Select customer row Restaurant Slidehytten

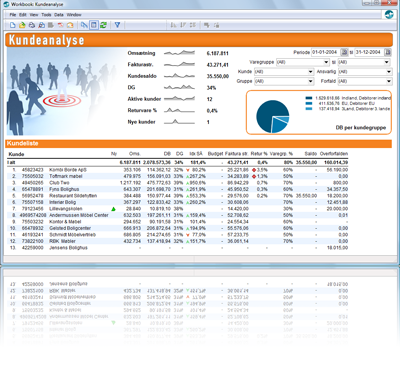tap(178, 196)
